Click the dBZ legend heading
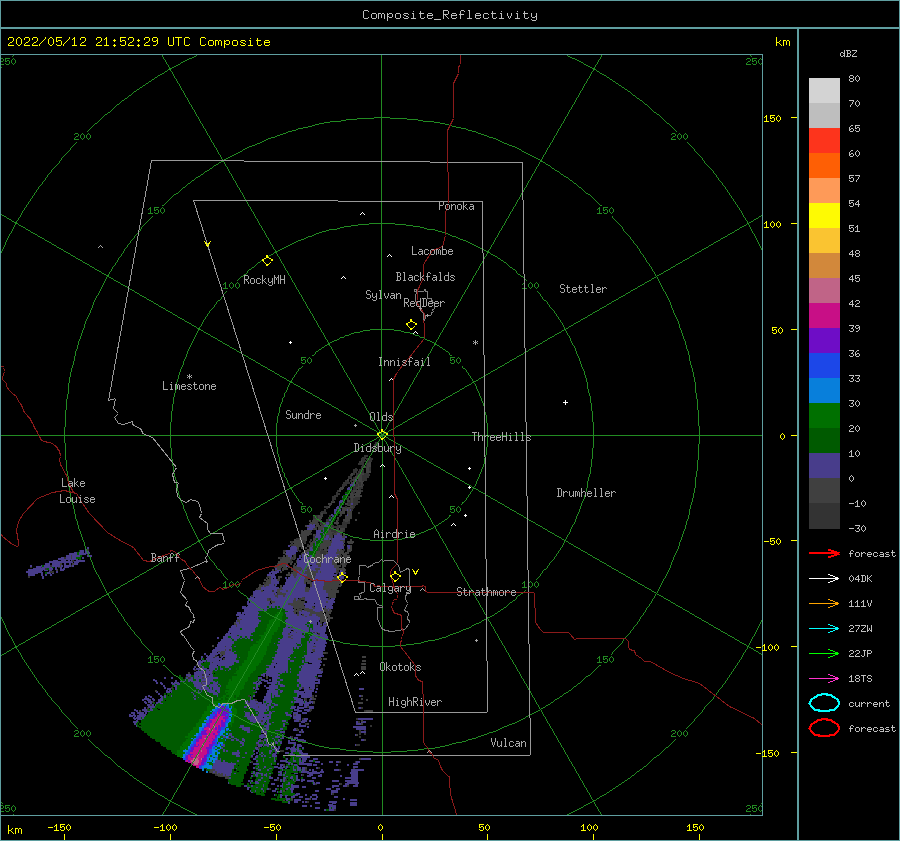 pos(848,53)
